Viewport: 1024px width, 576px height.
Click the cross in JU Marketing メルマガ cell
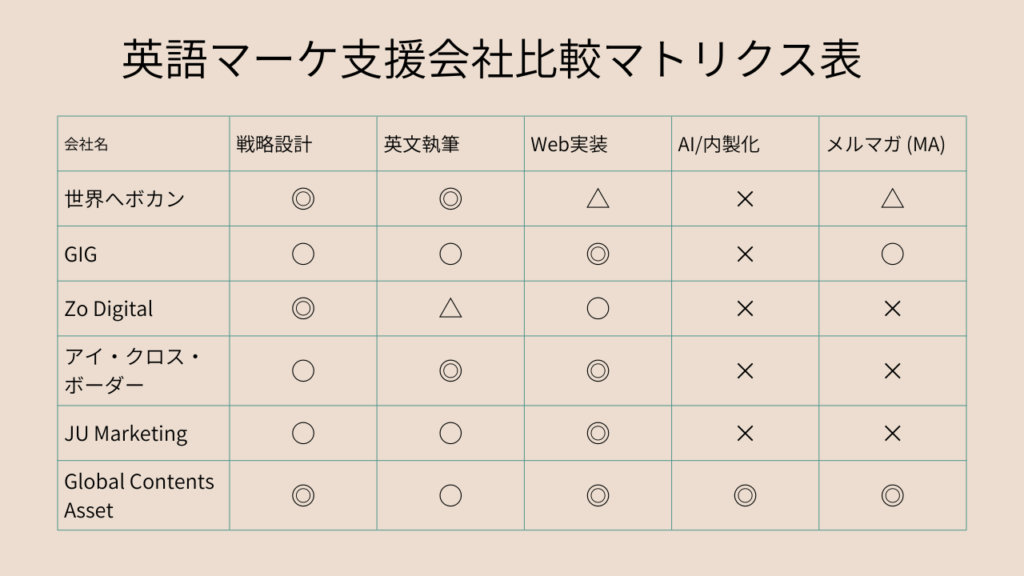[892, 433]
